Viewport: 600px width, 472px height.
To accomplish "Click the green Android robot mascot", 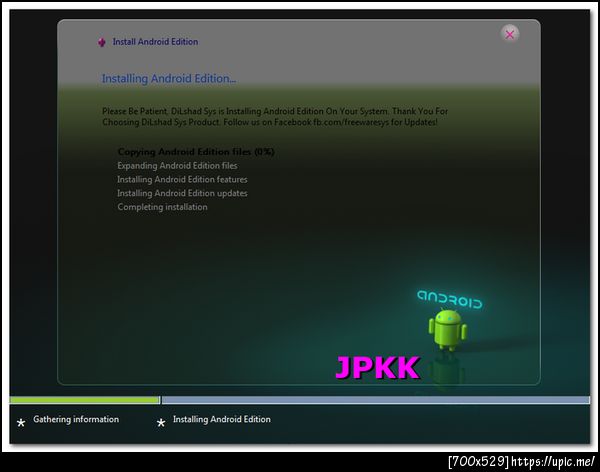I will pyautogui.click(x=447, y=330).
